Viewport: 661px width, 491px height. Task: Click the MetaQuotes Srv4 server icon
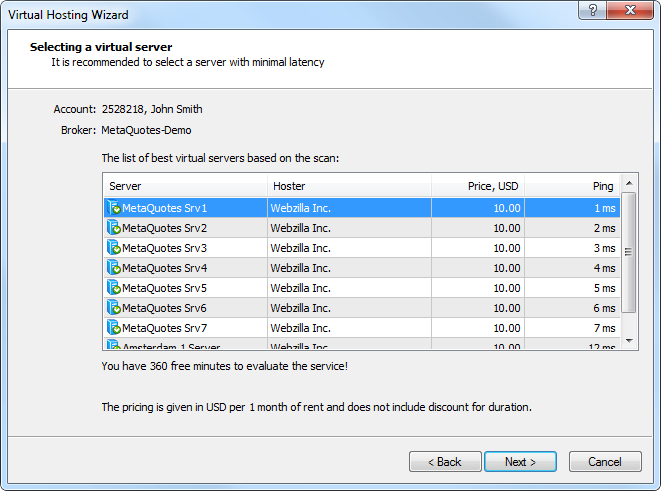coord(114,268)
